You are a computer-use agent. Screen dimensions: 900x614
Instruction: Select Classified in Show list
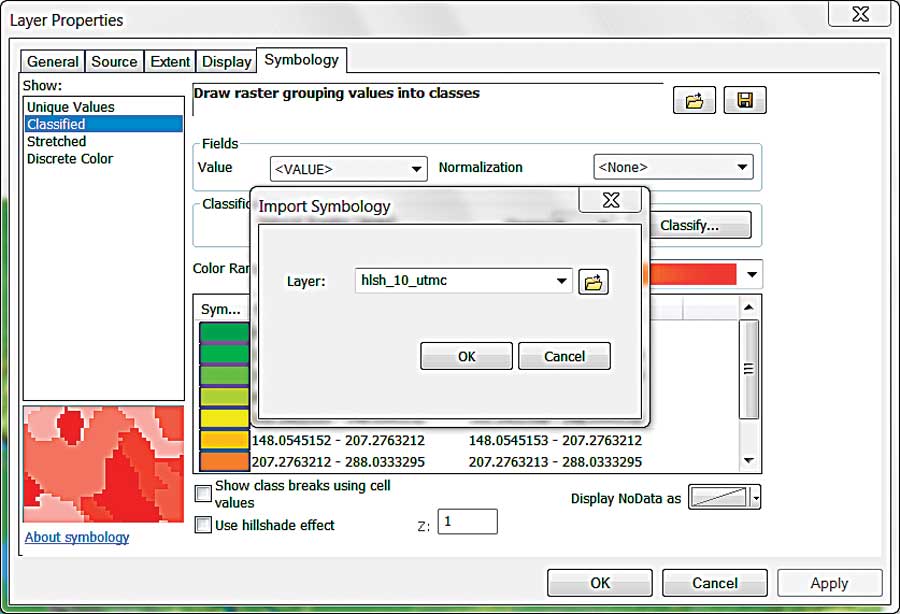pos(104,124)
